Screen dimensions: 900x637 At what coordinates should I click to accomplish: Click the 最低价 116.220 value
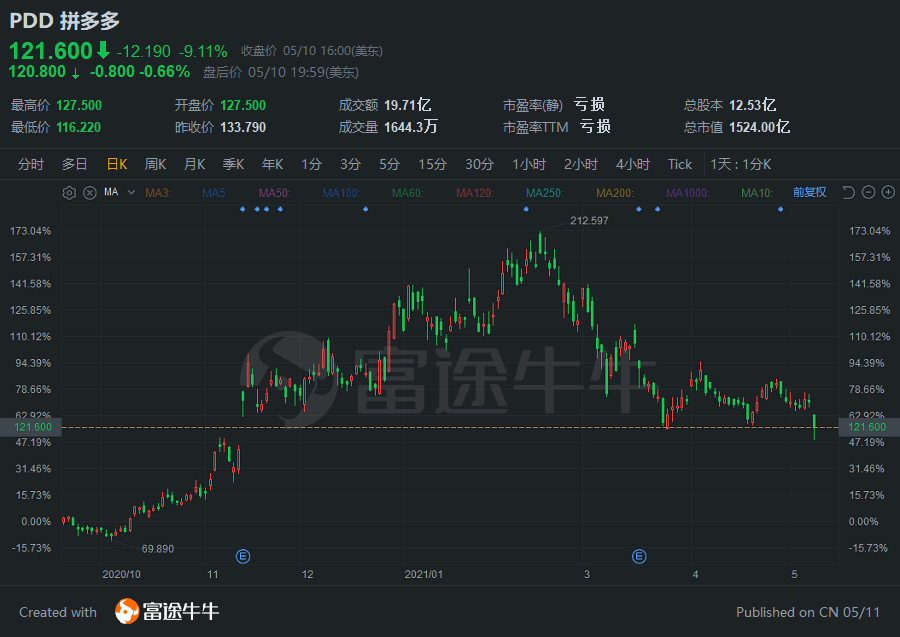click(x=79, y=127)
